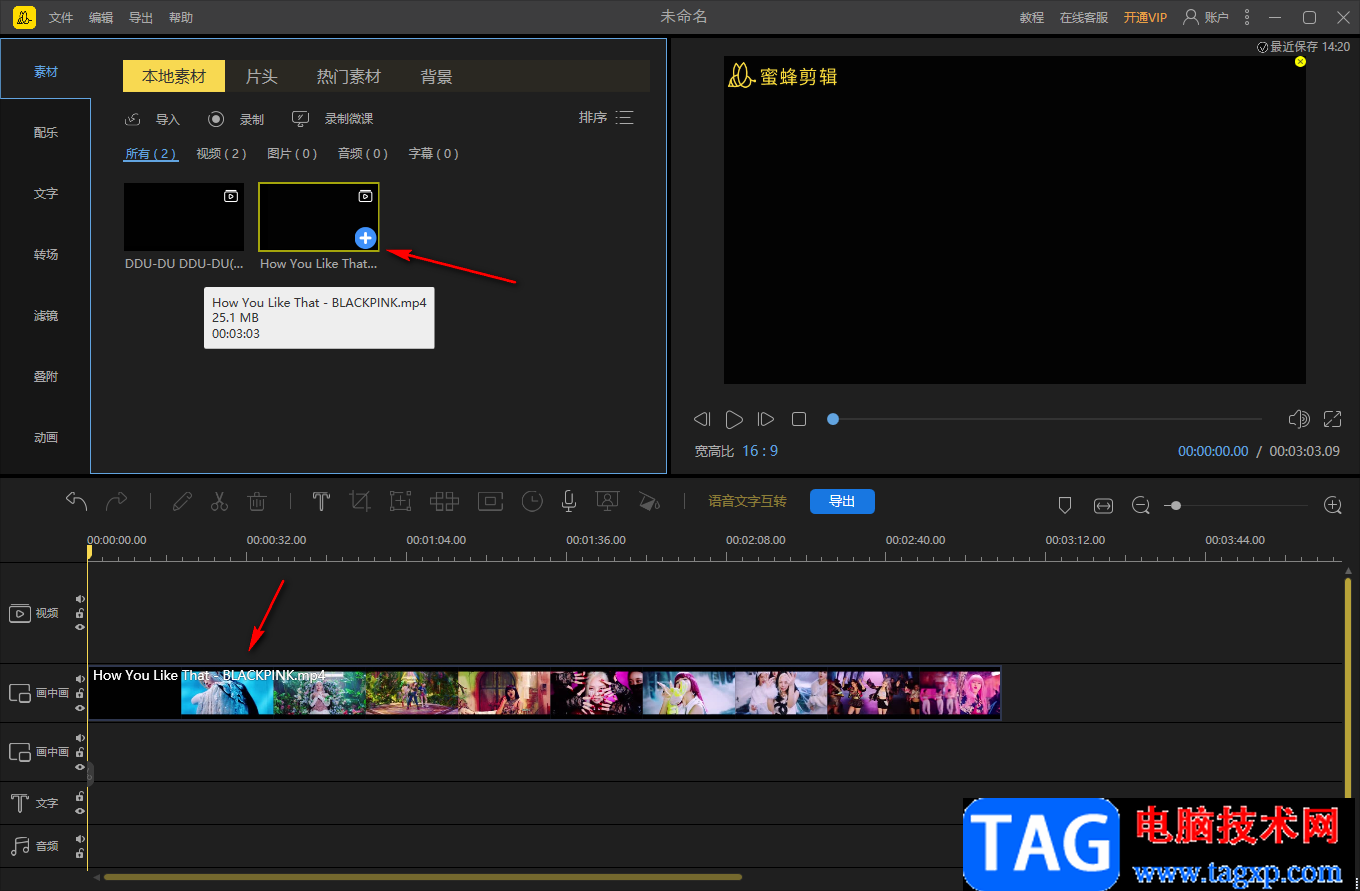Screen dimensions: 1360x891
Task: Open the sort order list icon
Action: [625, 118]
